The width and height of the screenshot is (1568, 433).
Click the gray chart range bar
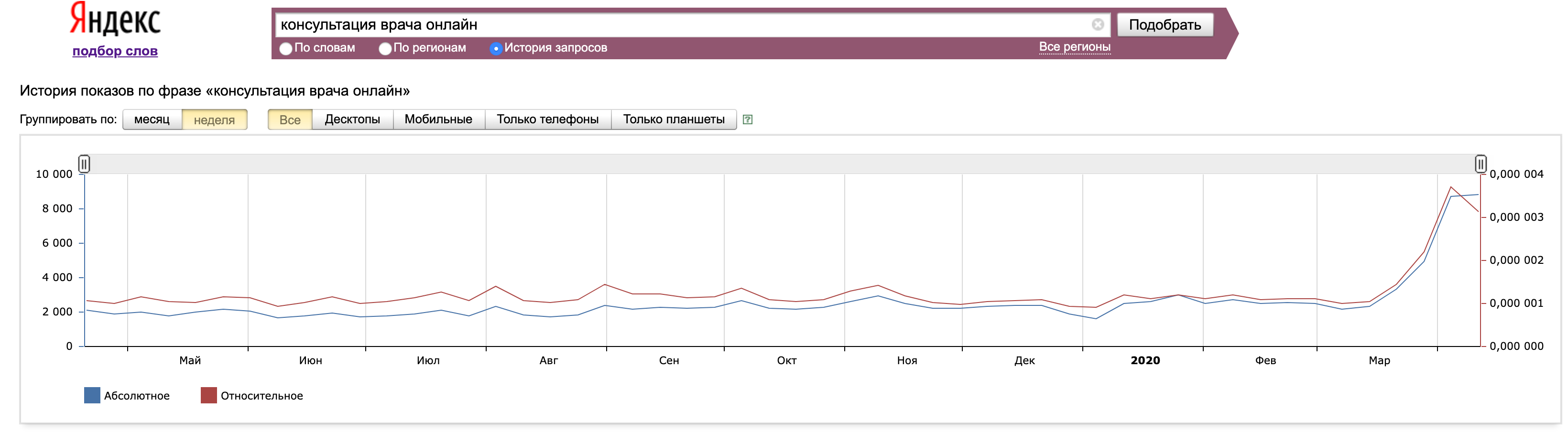(782, 163)
